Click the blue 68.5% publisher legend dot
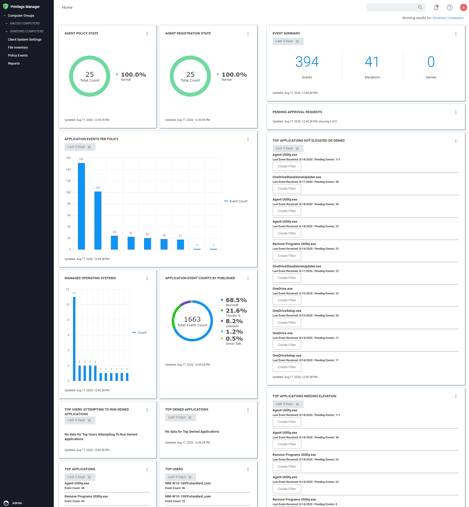Viewport: 469px width, 507px height. pyautogui.click(x=222, y=300)
